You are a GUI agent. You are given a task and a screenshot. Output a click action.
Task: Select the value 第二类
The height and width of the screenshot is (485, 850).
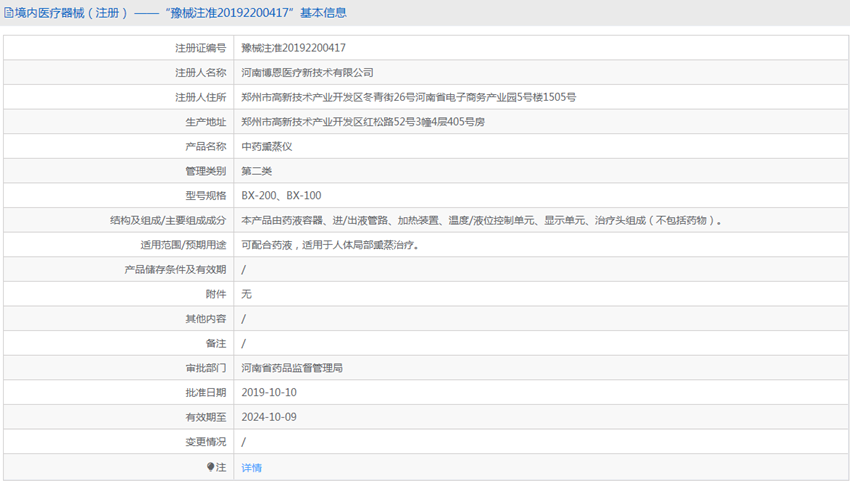click(x=256, y=171)
